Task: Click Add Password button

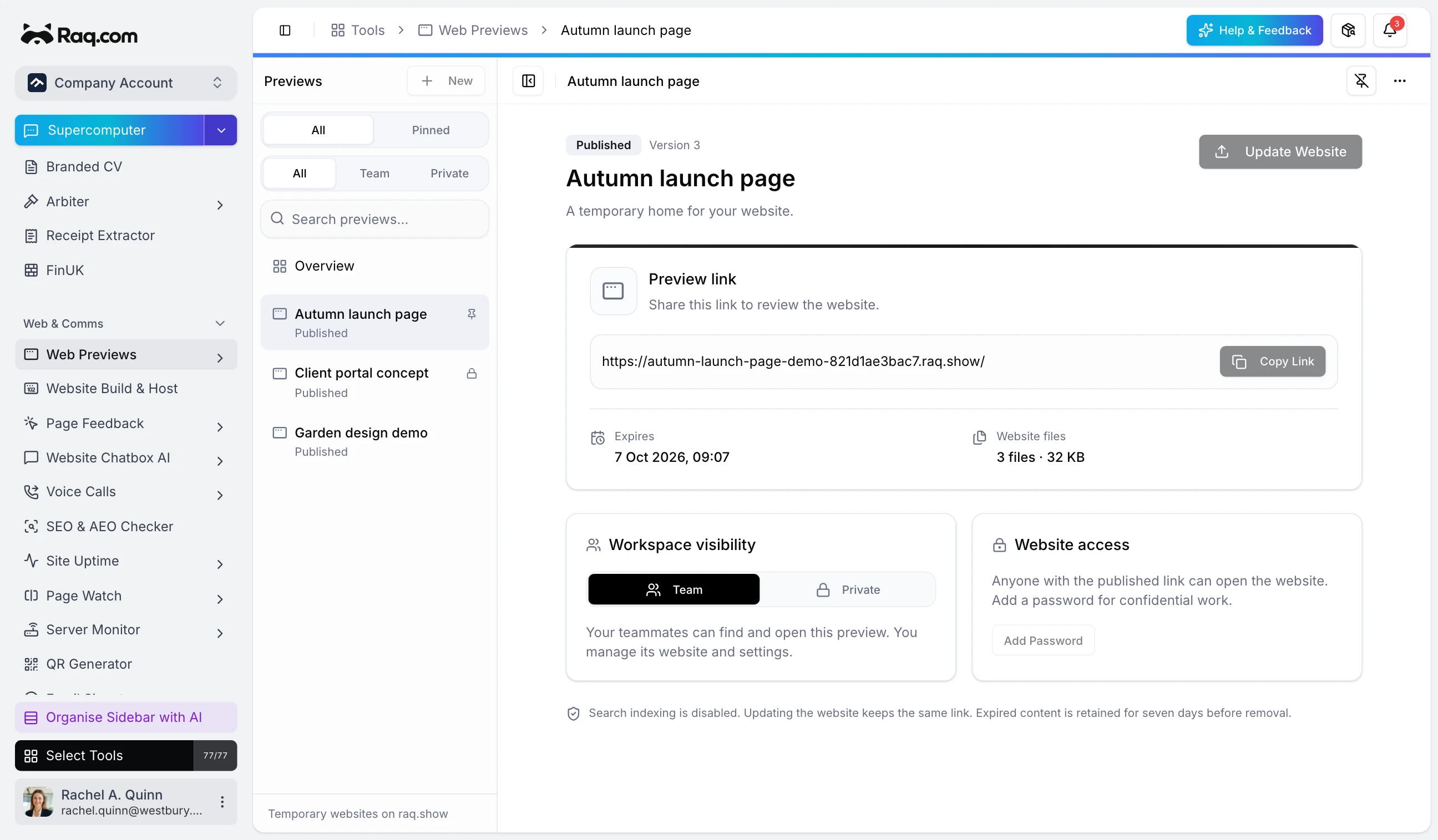Action: (x=1042, y=640)
